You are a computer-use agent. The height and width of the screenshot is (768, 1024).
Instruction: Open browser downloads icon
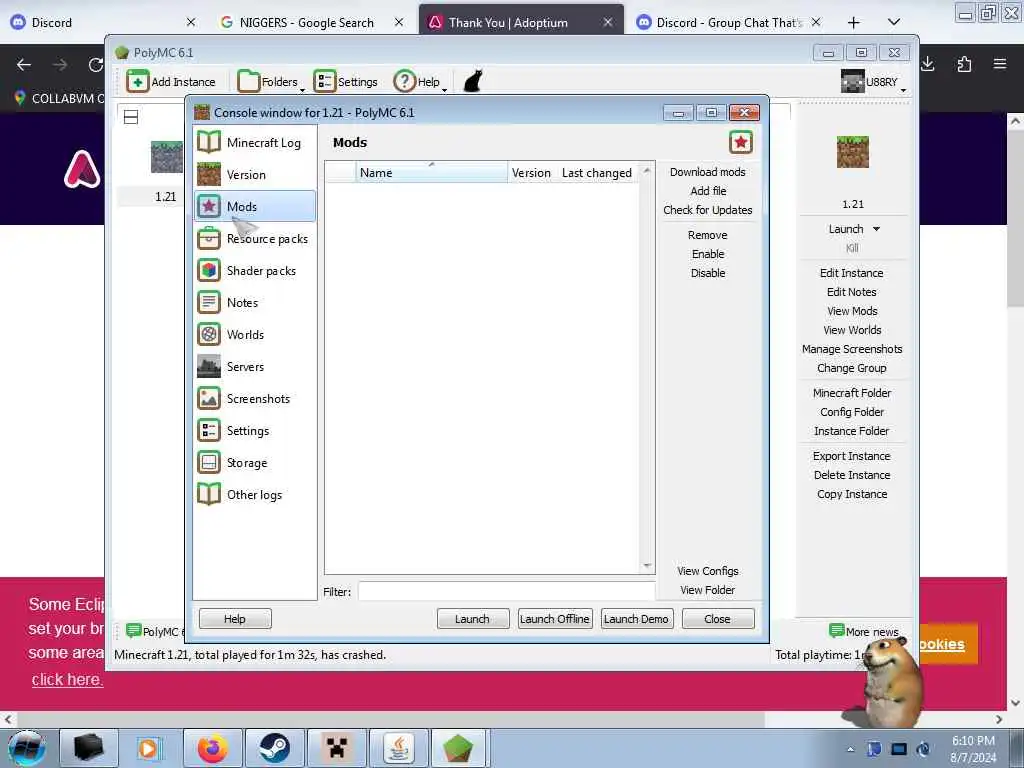point(927,64)
